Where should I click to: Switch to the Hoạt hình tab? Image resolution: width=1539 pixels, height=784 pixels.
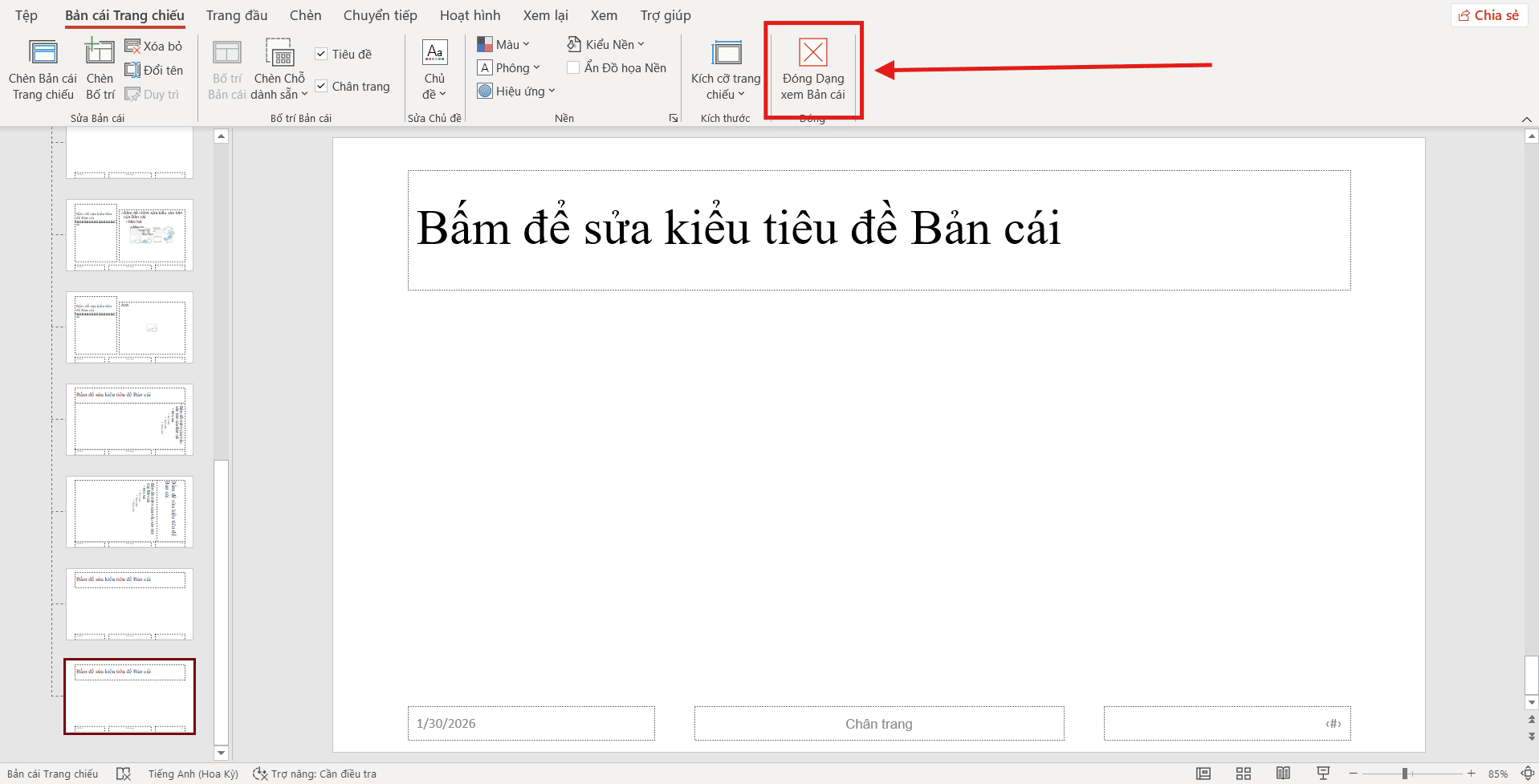coord(470,14)
